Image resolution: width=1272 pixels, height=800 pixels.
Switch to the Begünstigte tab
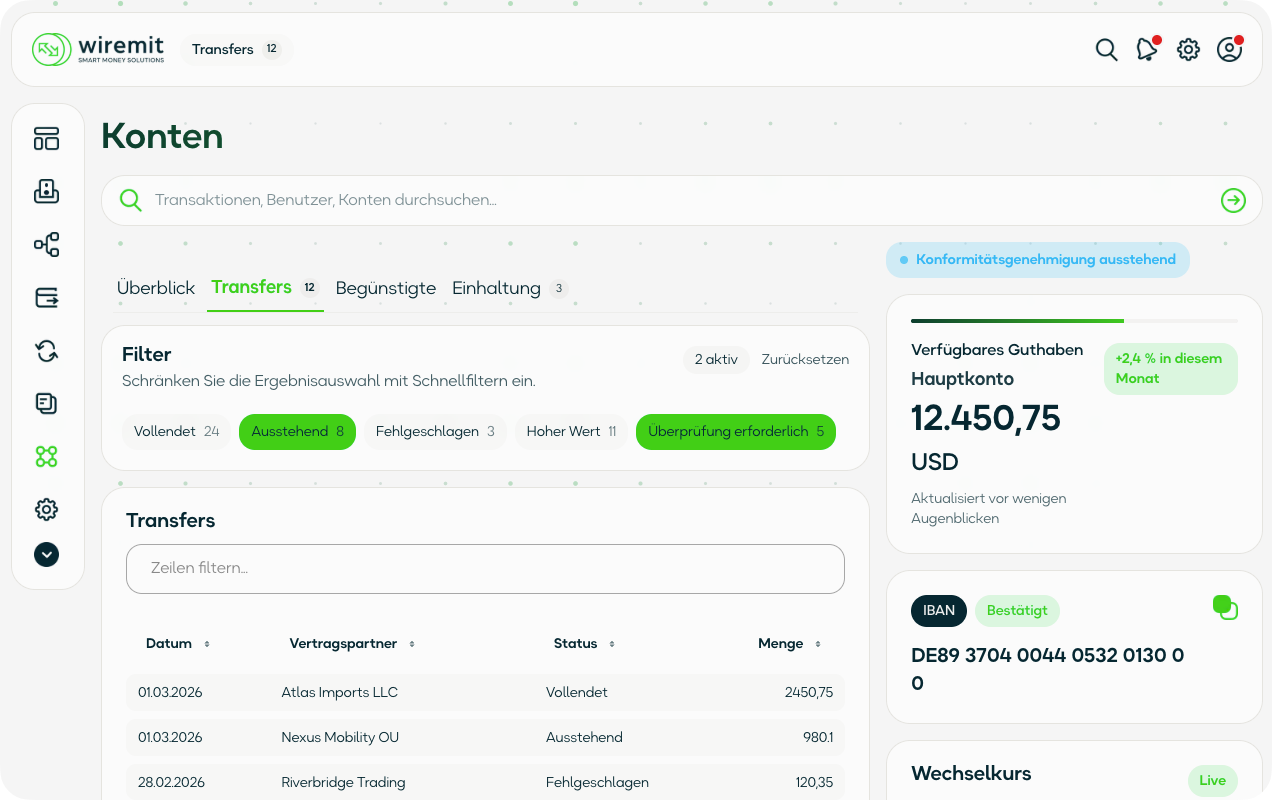coord(386,288)
